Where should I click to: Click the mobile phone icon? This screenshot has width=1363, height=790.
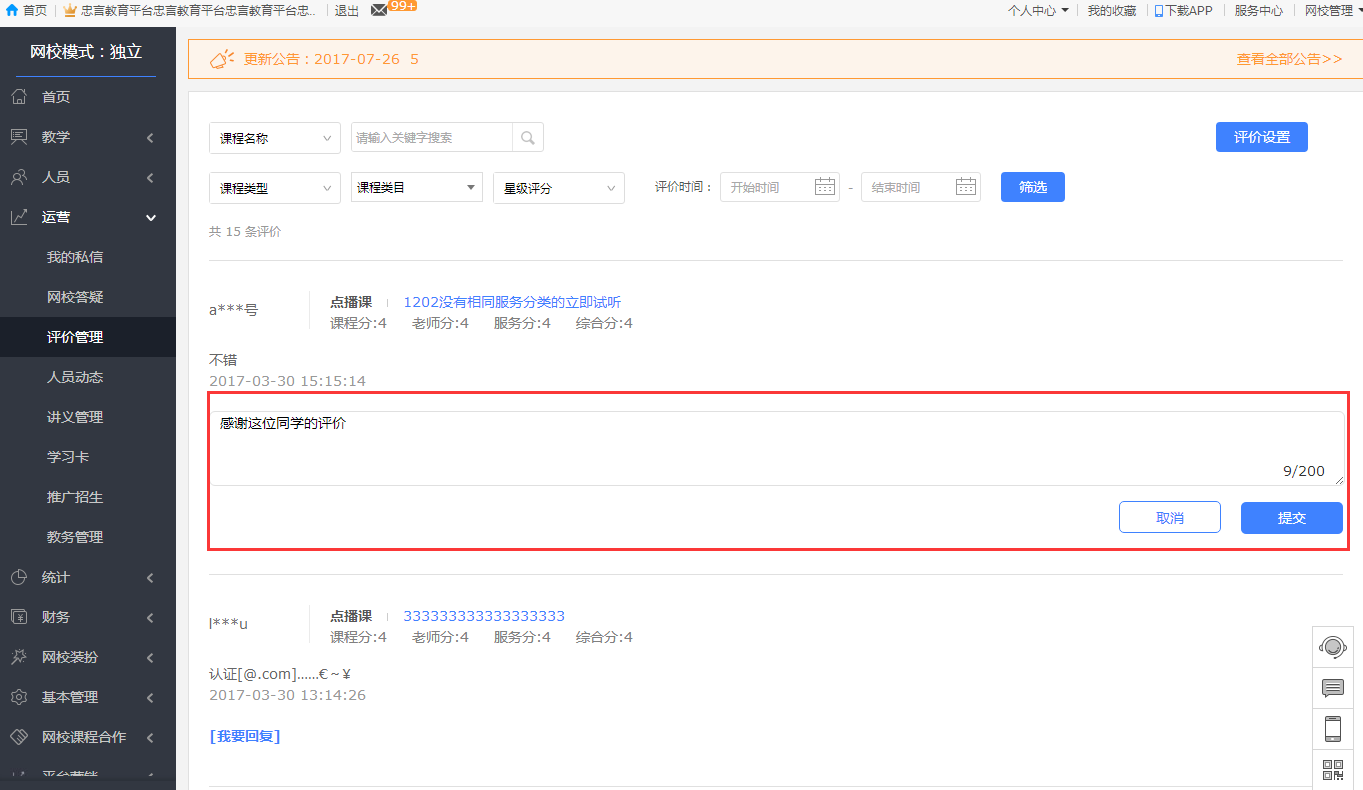[x=1332, y=729]
